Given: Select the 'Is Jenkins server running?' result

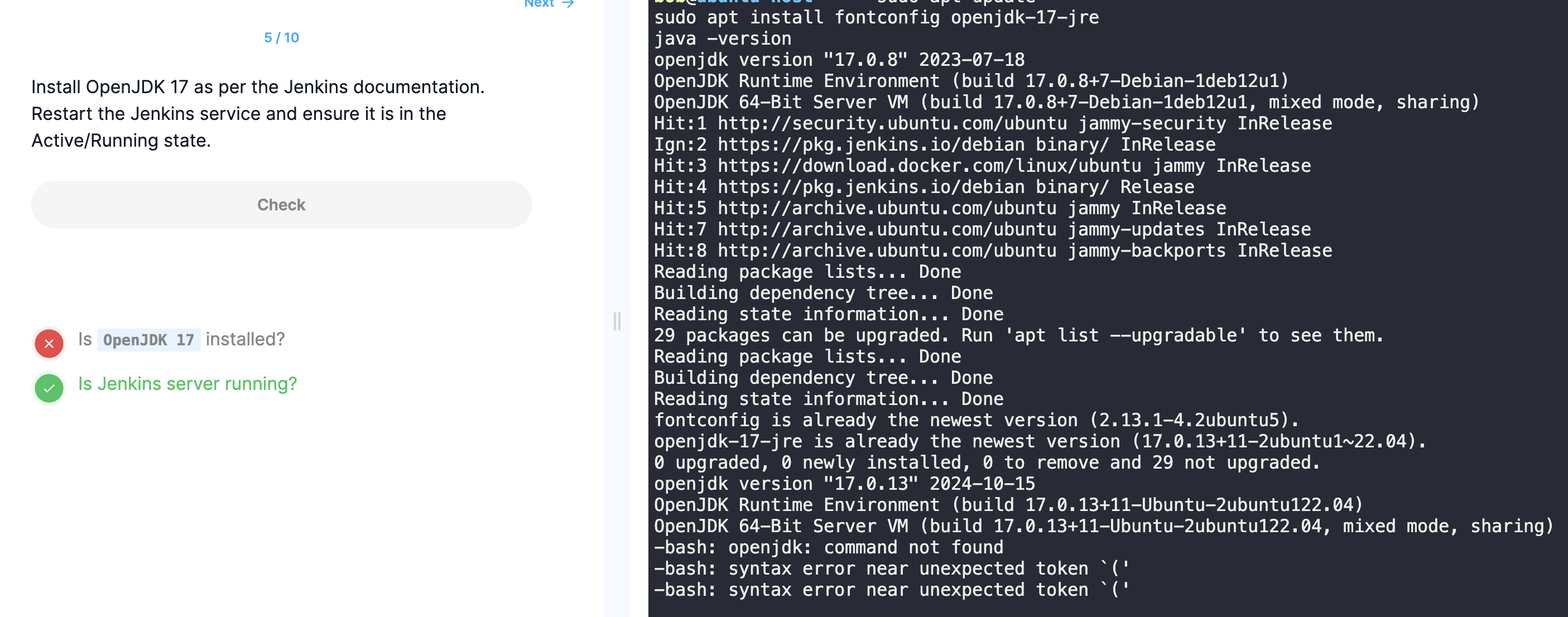Looking at the screenshot, I should (x=187, y=384).
